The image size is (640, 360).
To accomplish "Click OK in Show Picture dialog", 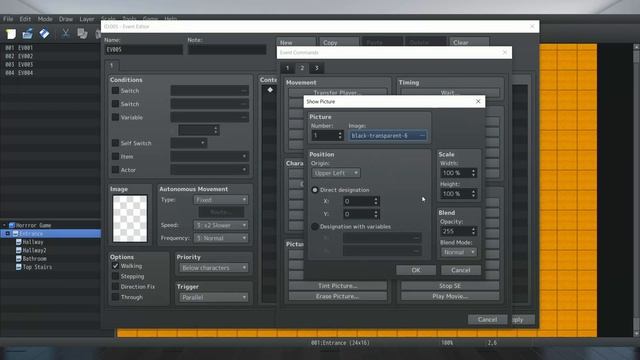I will [x=416, y=270].
